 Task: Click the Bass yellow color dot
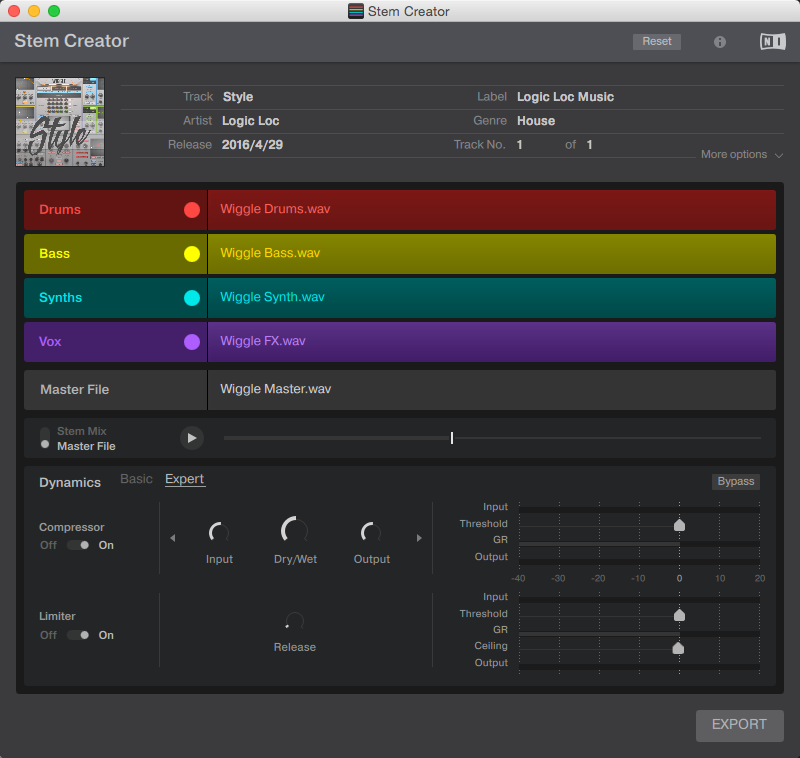point(192,254)
